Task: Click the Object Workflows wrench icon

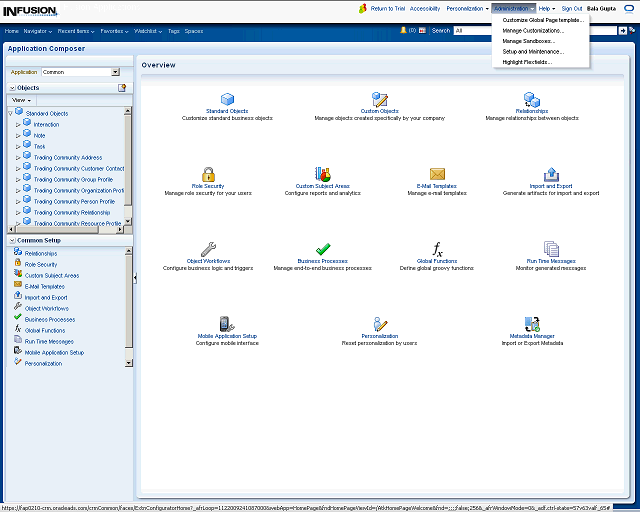Action: click(208, 249)
